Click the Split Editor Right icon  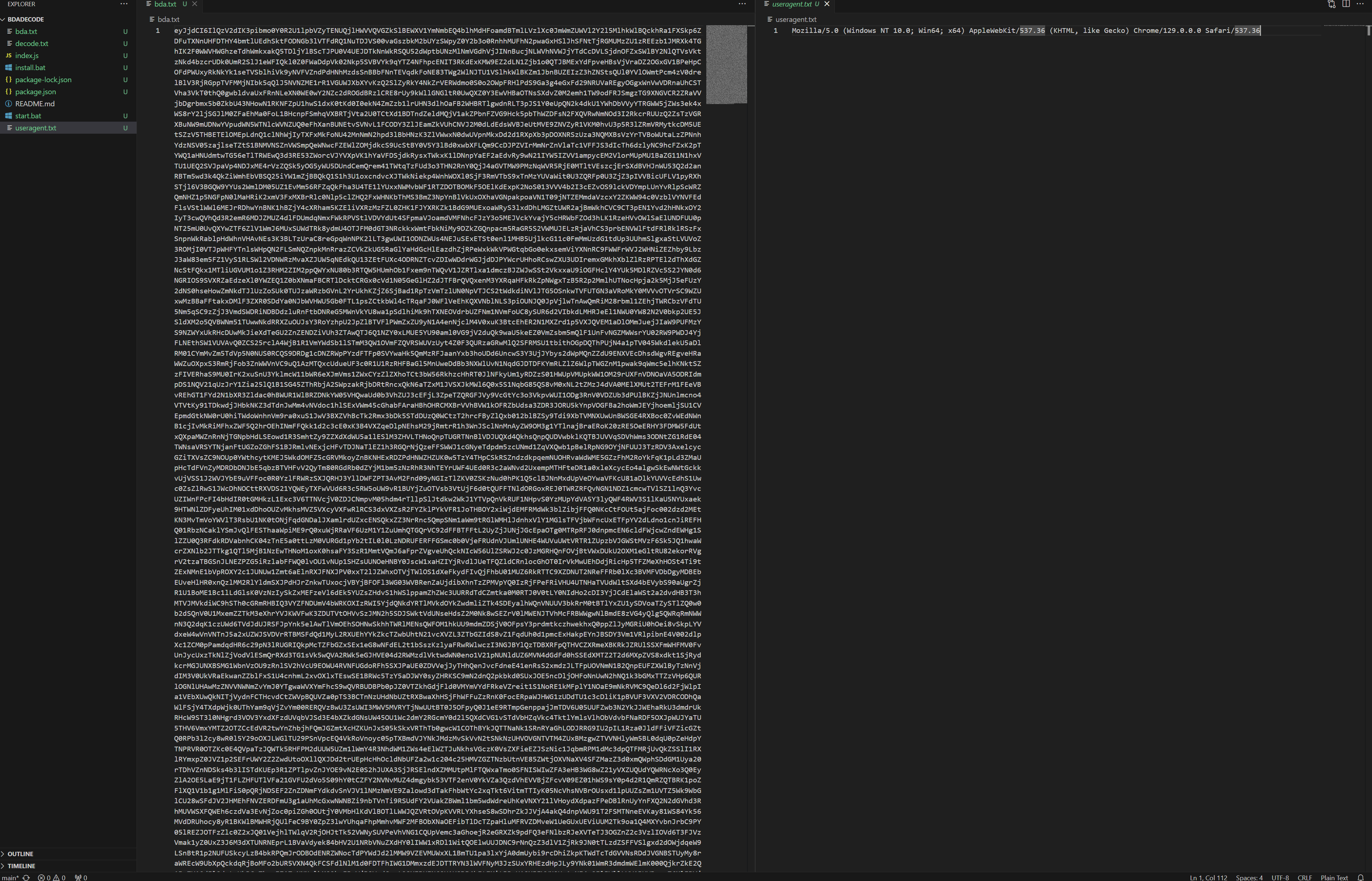[x=1346, y=4]
